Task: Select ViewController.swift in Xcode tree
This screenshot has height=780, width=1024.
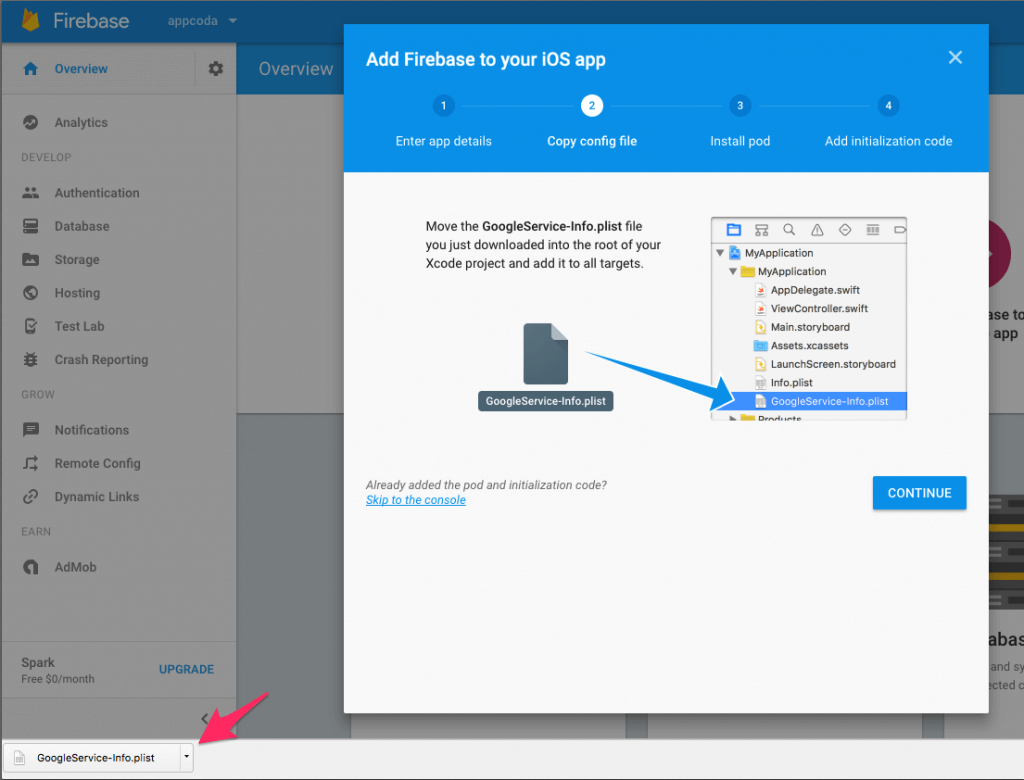Action: (819, 308)
